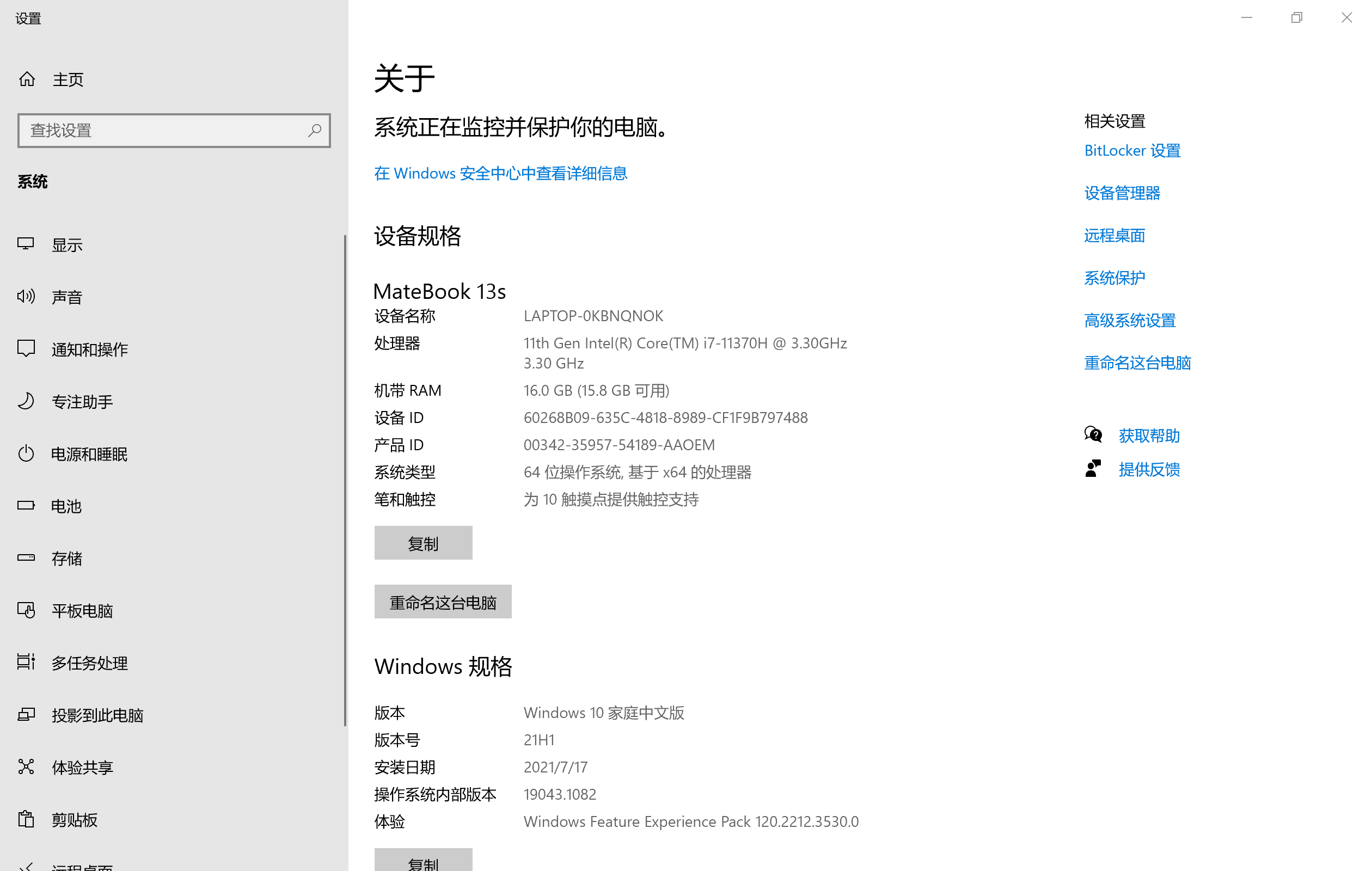Click the 专注助手 moon icon
This screenshot has width=1372, height=871.
point(26,401)
